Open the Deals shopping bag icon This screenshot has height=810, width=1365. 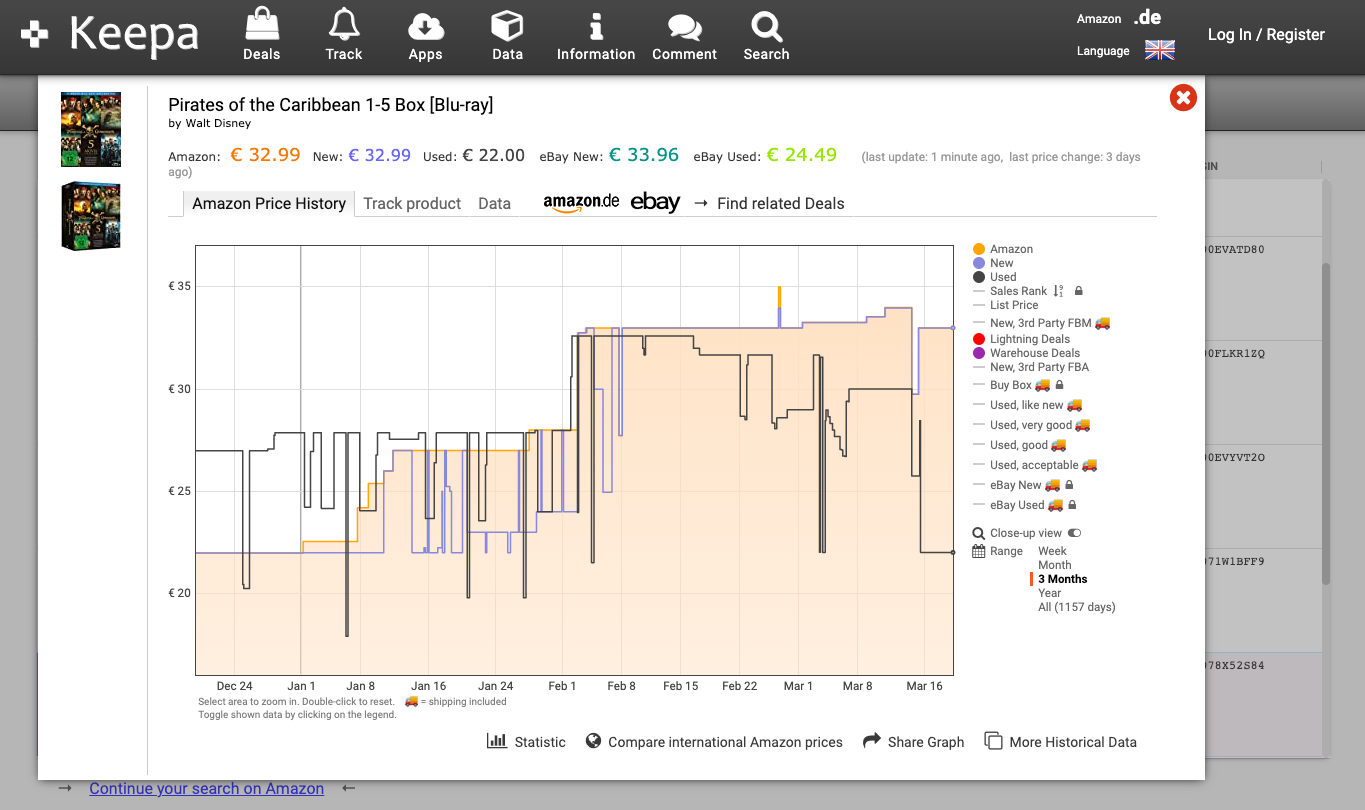coord(261,24)
